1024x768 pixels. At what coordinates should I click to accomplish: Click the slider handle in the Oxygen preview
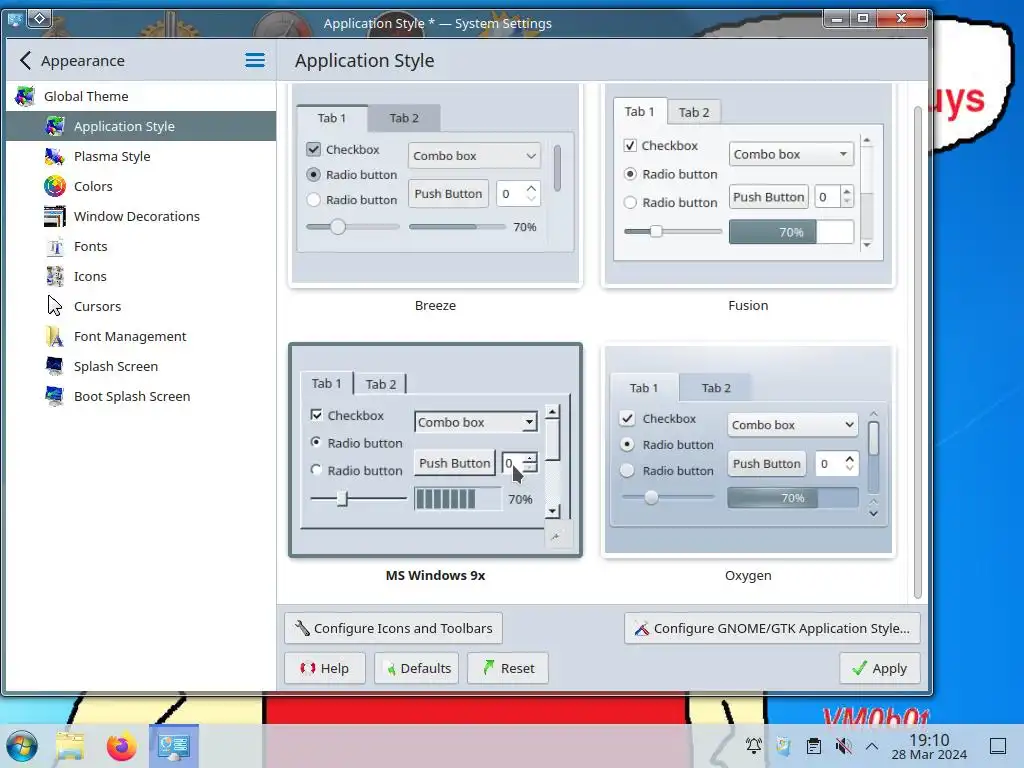[651, 498]
